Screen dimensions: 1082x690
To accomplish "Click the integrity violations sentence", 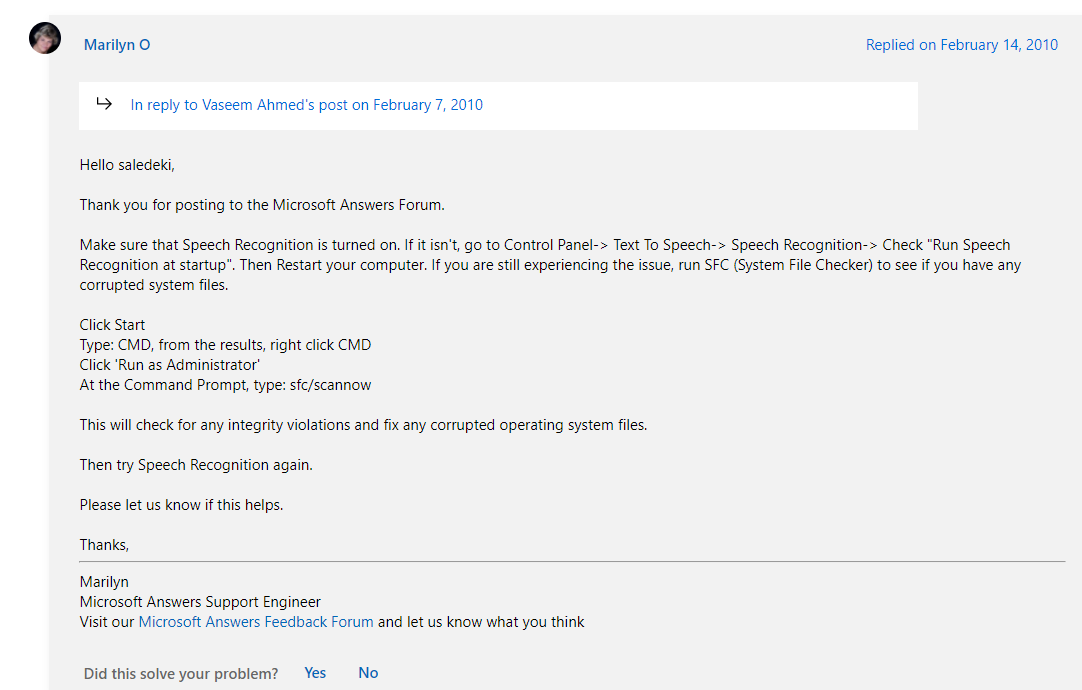I will point(363,425).
